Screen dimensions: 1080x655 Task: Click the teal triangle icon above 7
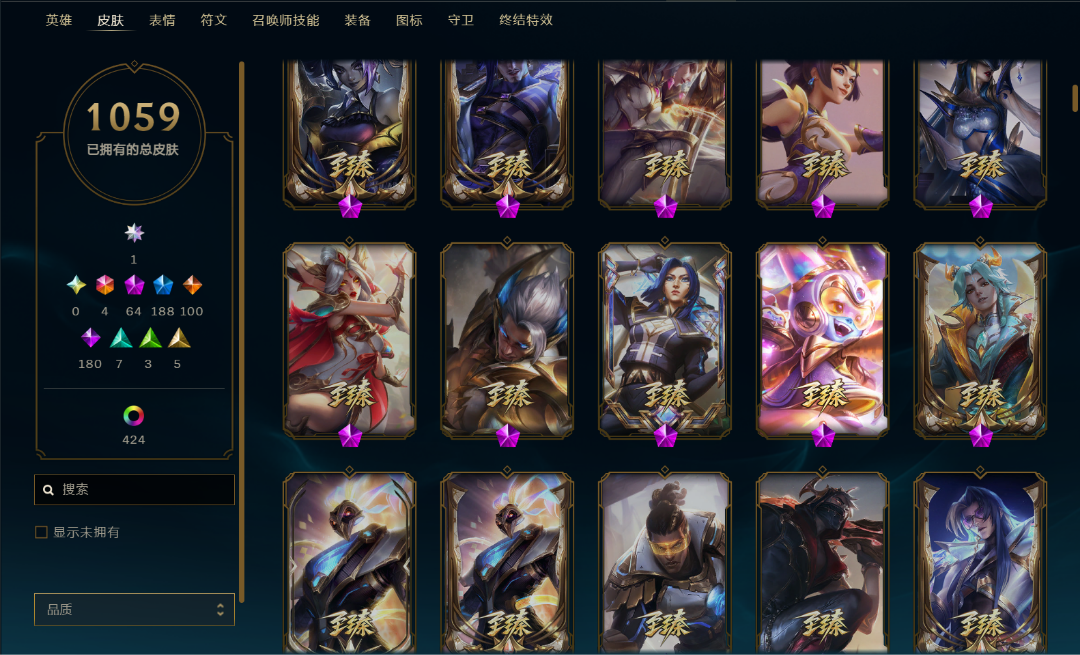tap(121, 337)
